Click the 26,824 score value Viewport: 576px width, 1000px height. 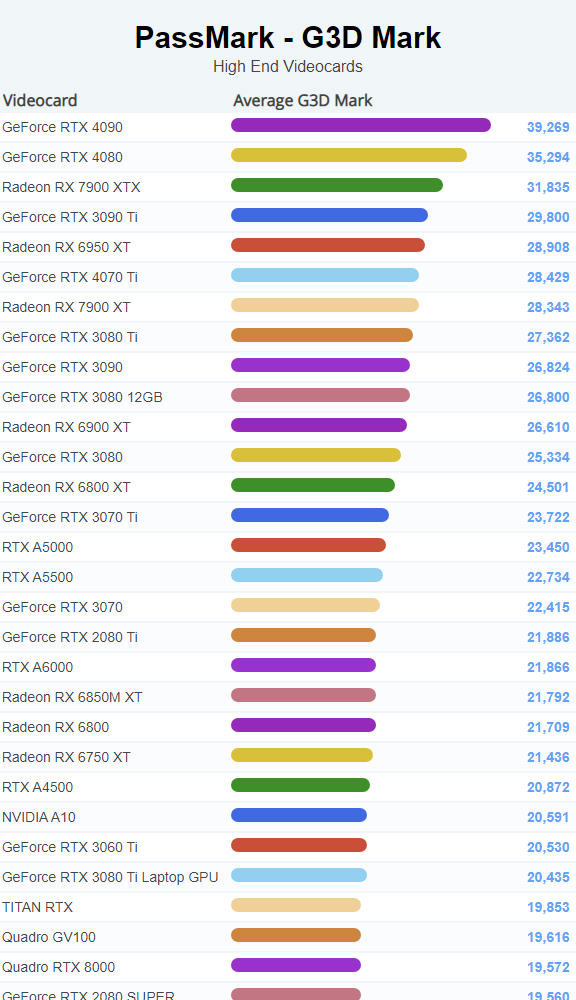[548, 367]
